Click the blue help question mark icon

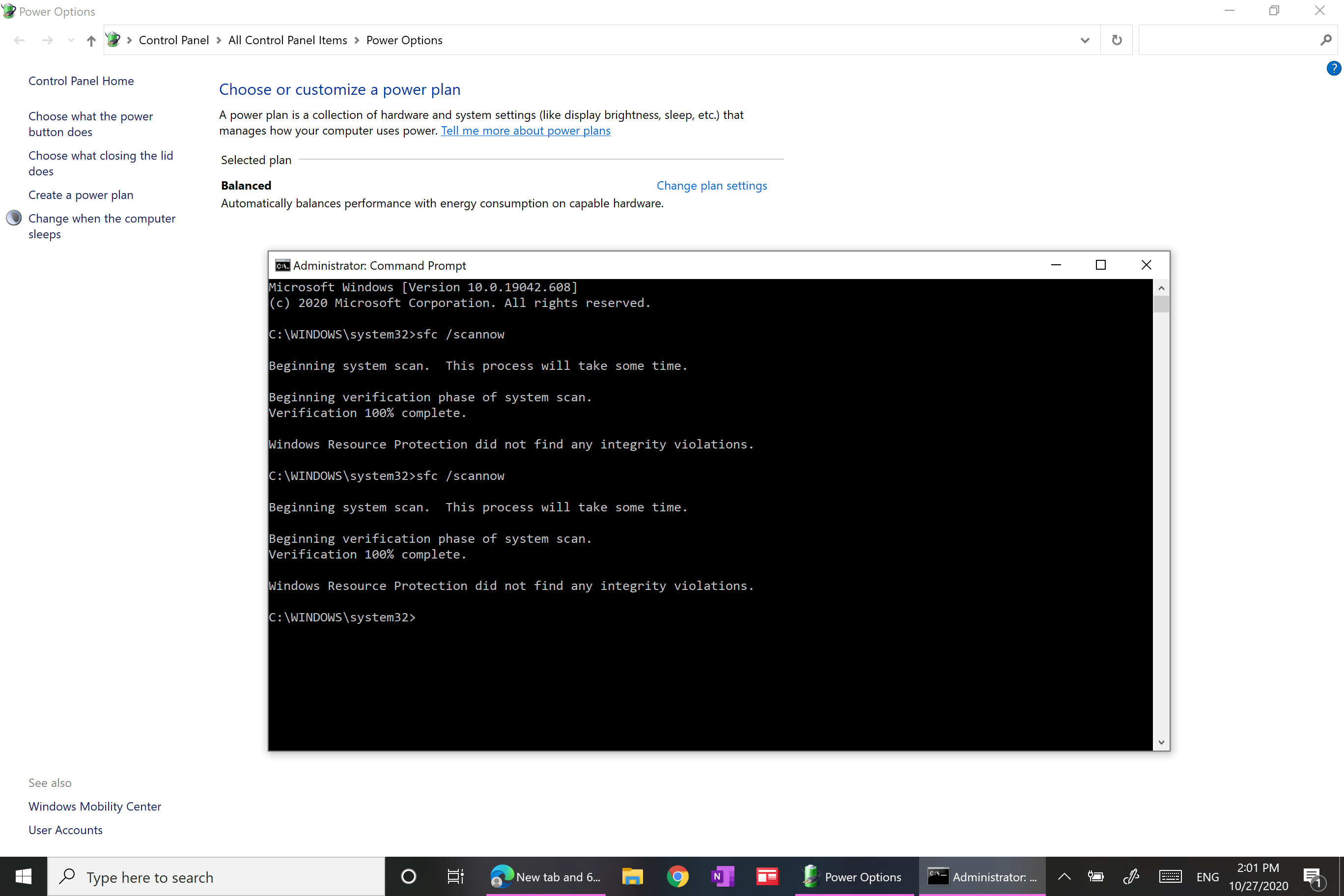1333,69
